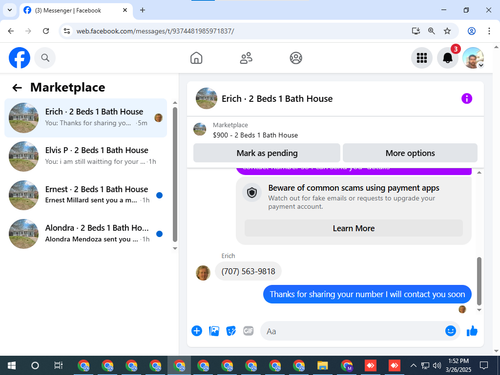The width and height of the screenshot is (500, 375).
Task: Click the More options button
Action: (x=410, y=153)
